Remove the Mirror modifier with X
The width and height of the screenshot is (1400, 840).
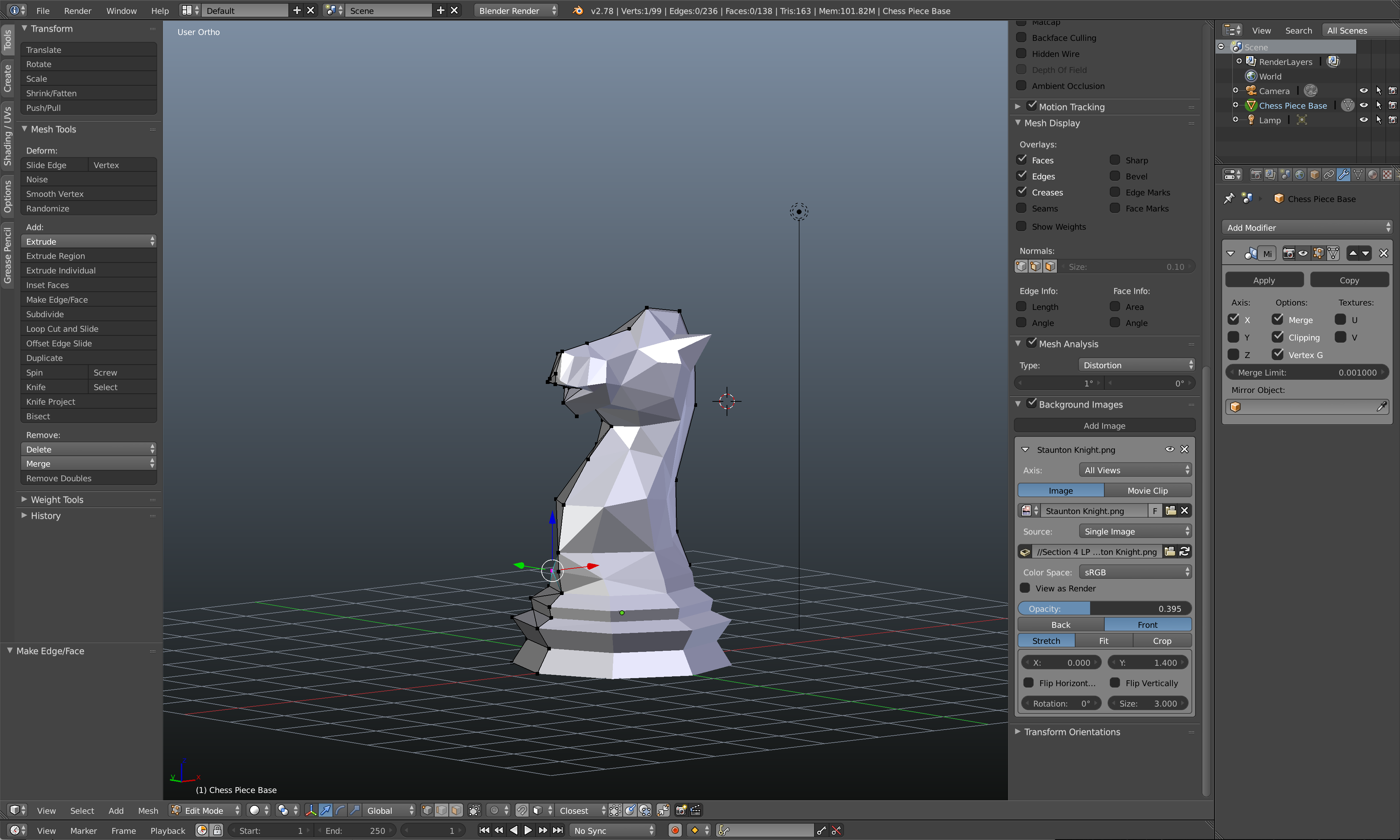[1384, 254]
